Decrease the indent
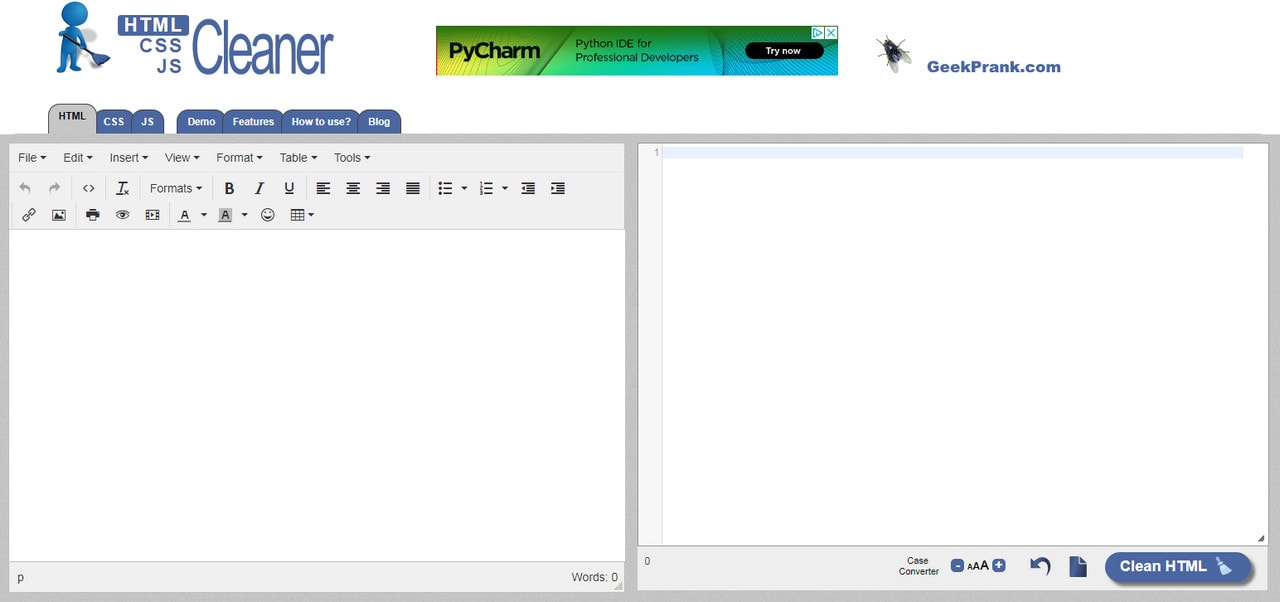Viewport: 1280px width, 602px height. pos(528,188)
